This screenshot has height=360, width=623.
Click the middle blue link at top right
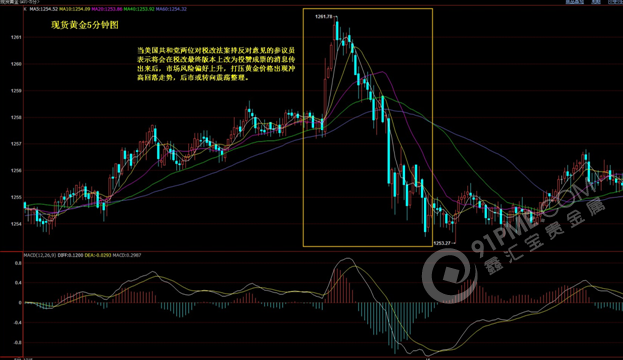click(596, 2)
